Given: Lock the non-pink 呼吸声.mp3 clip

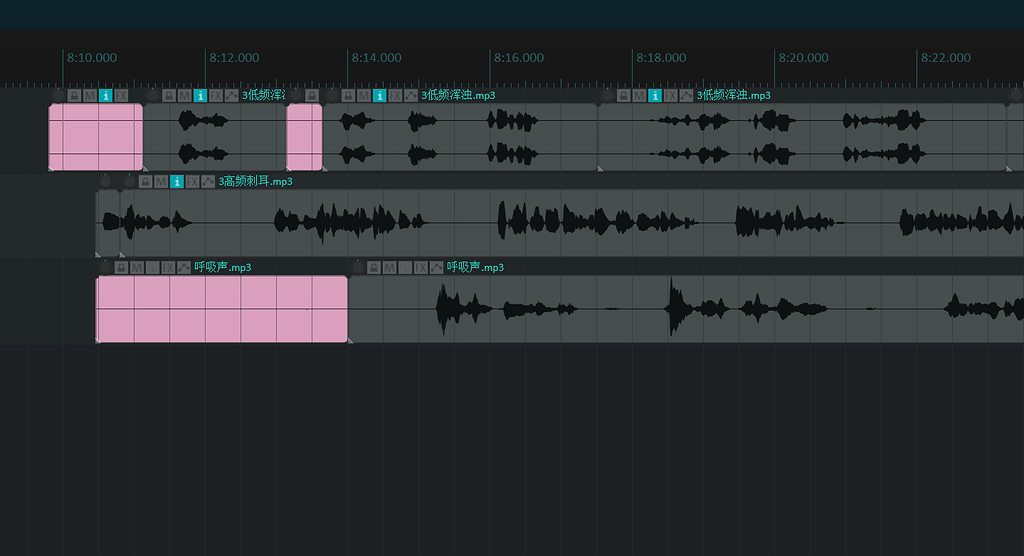Looking at the screenshot, I should 374,268.
